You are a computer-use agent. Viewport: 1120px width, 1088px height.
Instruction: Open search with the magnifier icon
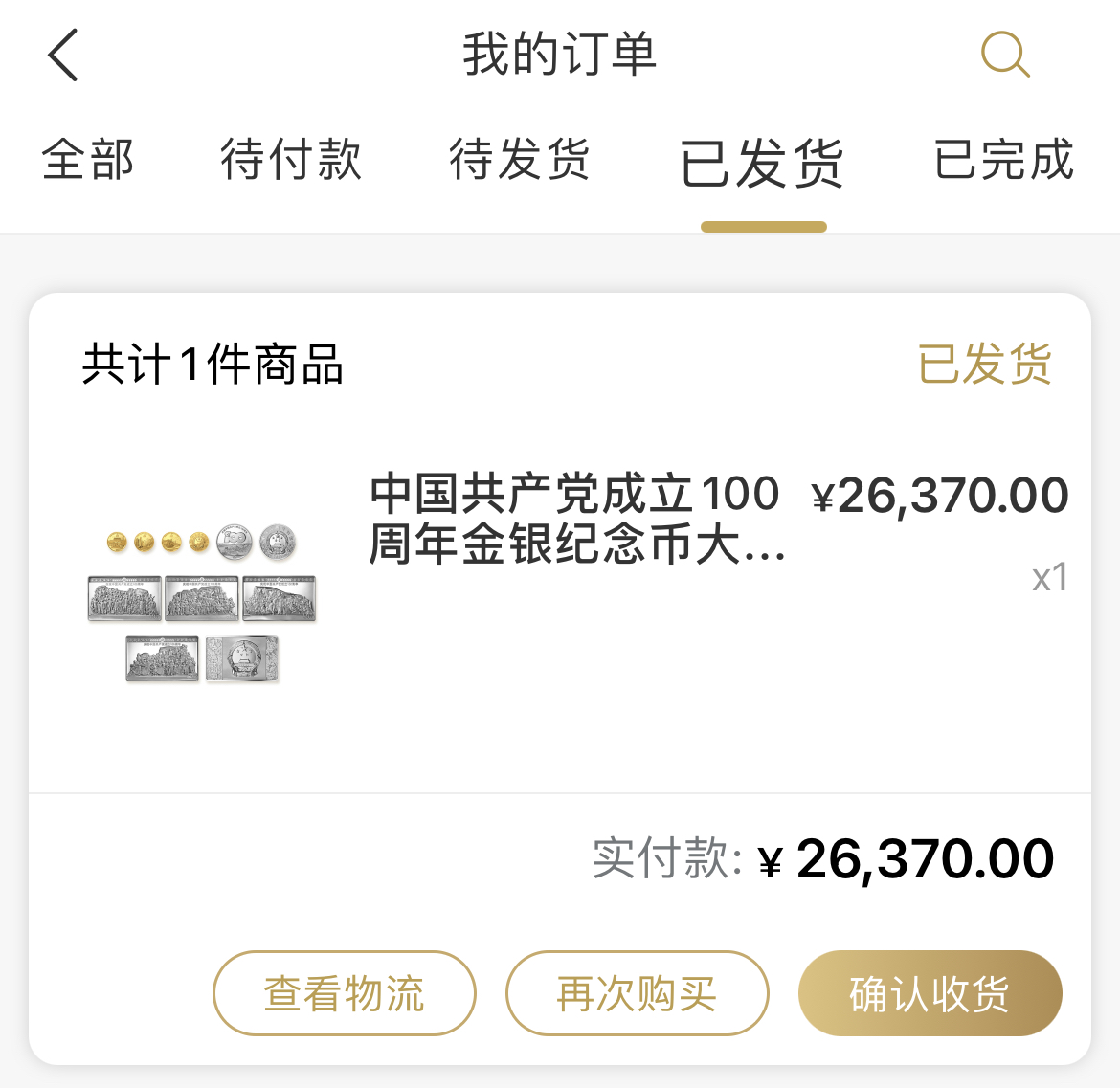pos(1005,54)
